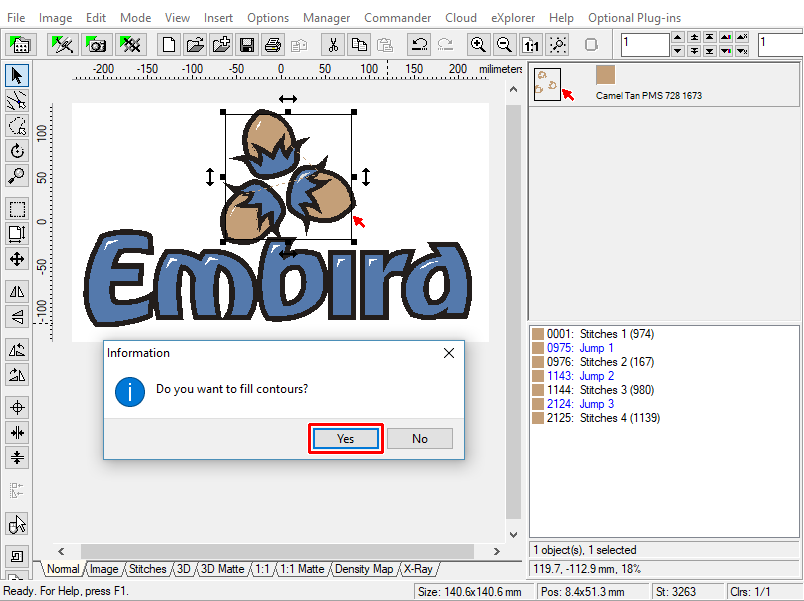
Task: Click the mouse pointer mode icon
Action: [17, 524]
